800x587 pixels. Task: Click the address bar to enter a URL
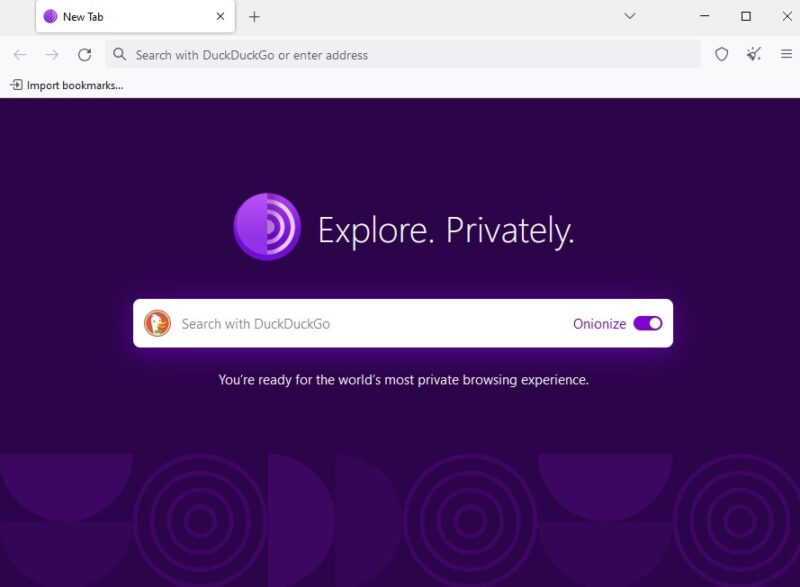point(400,54)
